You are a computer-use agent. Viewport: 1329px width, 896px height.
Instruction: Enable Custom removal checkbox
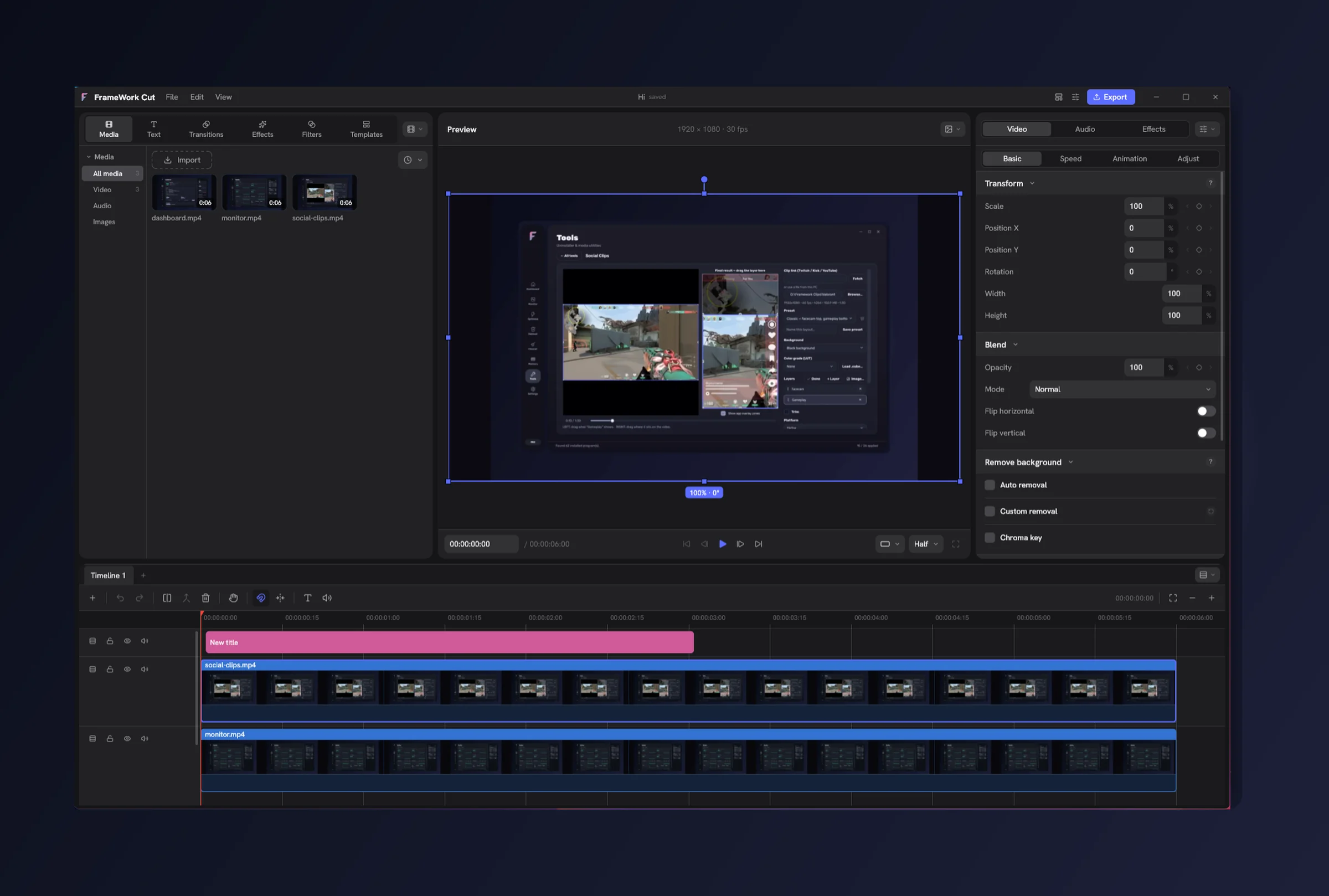pyautogui.click(x=990, y=512)
